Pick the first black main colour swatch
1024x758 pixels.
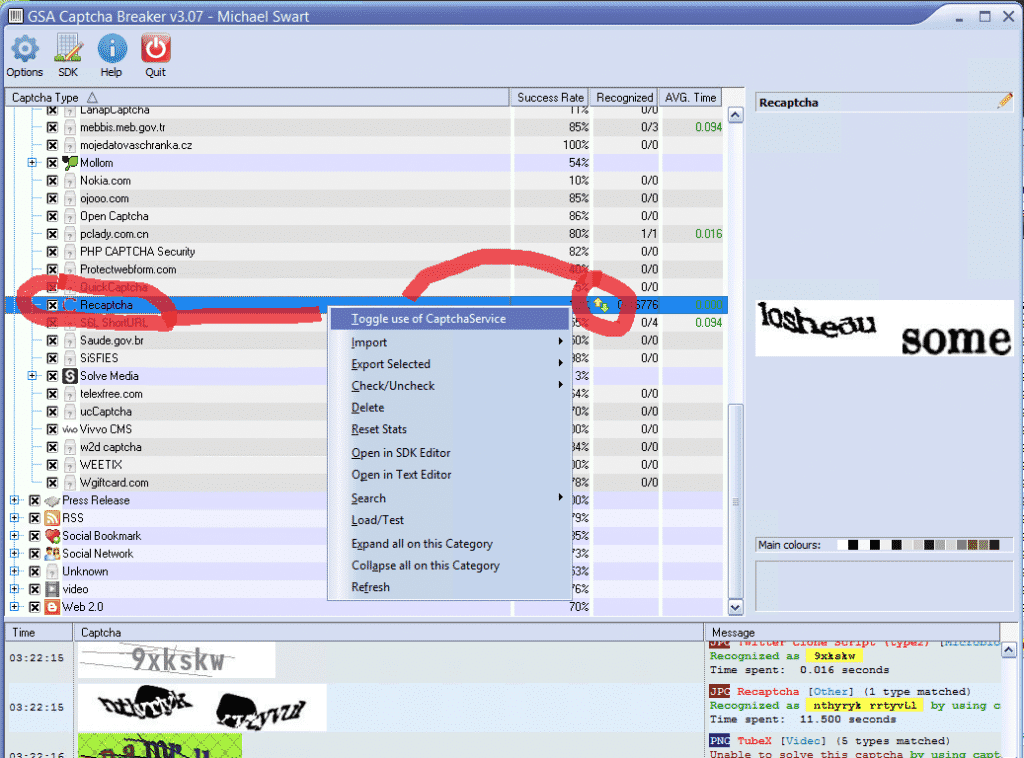click(853, 545)
